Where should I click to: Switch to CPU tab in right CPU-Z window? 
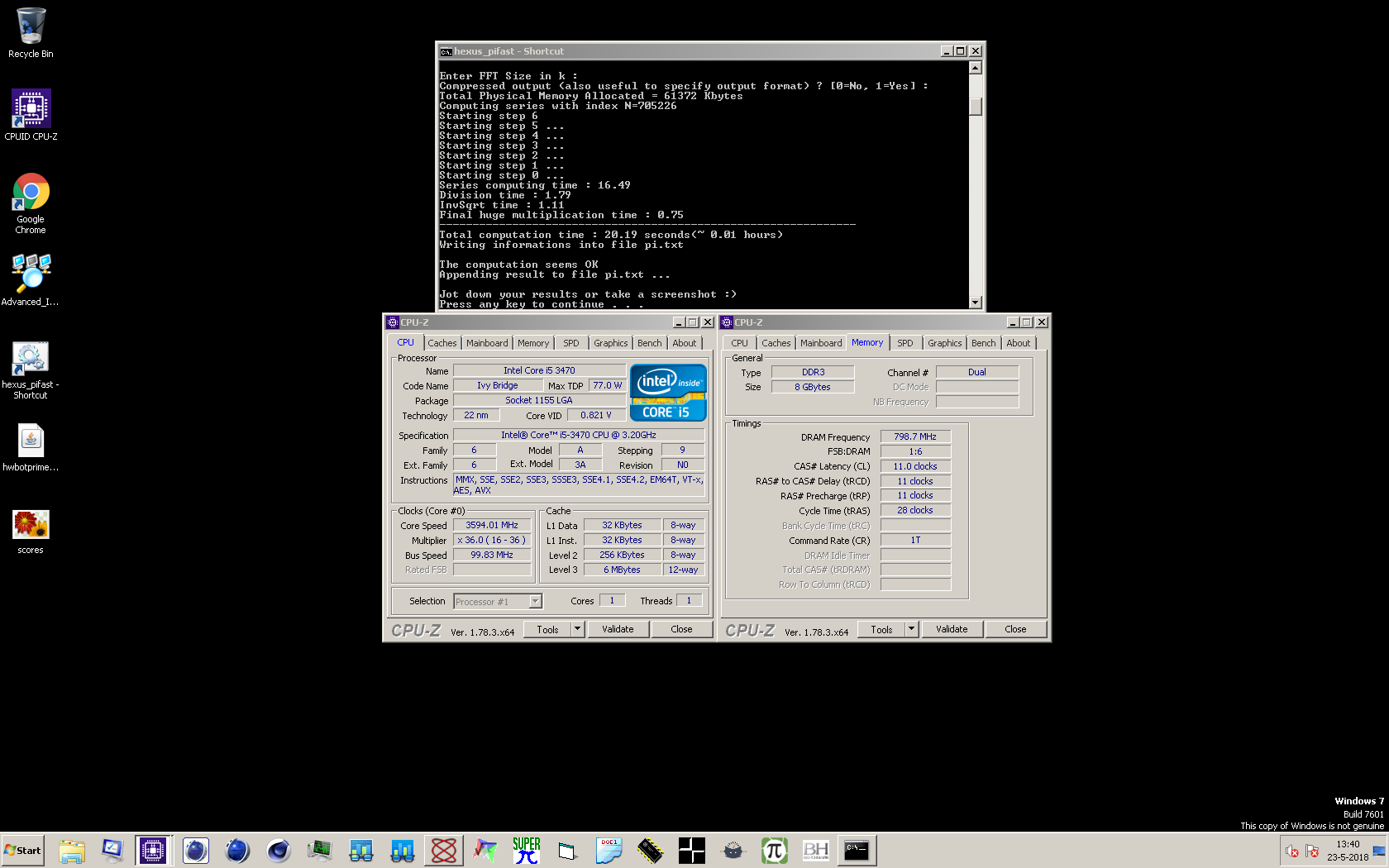740,343
